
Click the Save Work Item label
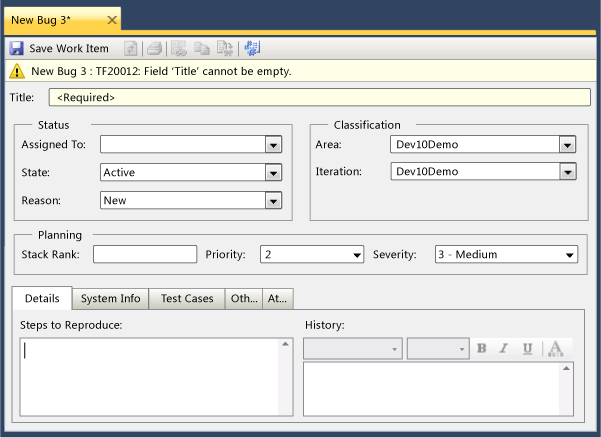pos(69,48)
